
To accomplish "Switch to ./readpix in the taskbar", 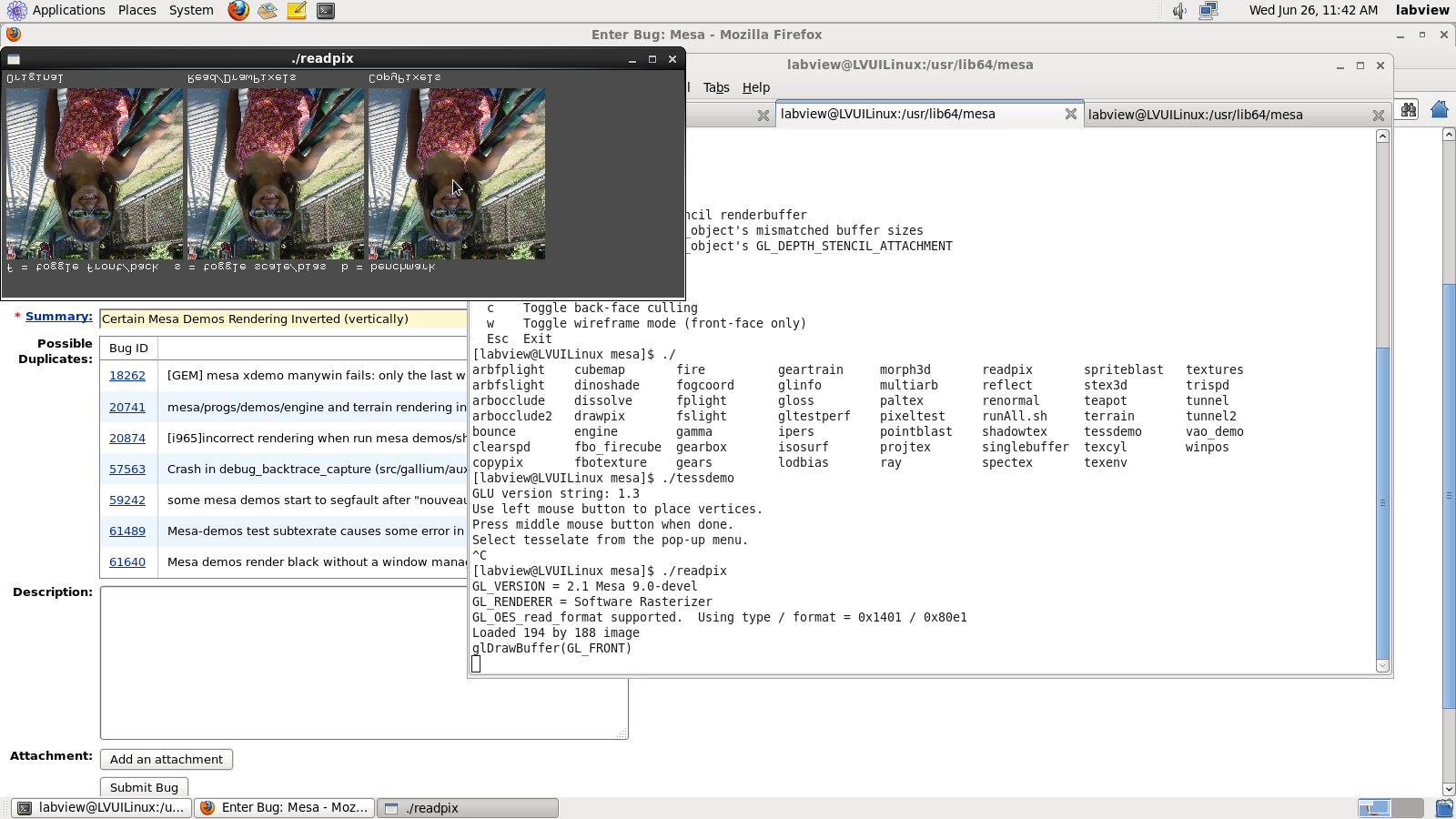I will click(467, 808).
